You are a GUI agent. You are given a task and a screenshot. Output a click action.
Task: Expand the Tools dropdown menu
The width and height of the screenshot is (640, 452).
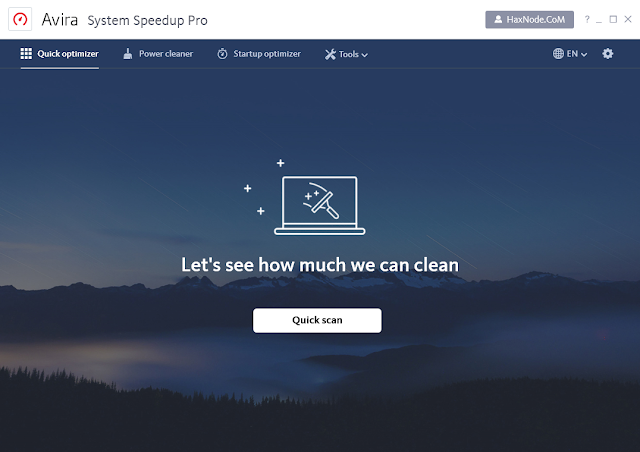[x=346, y=54]
